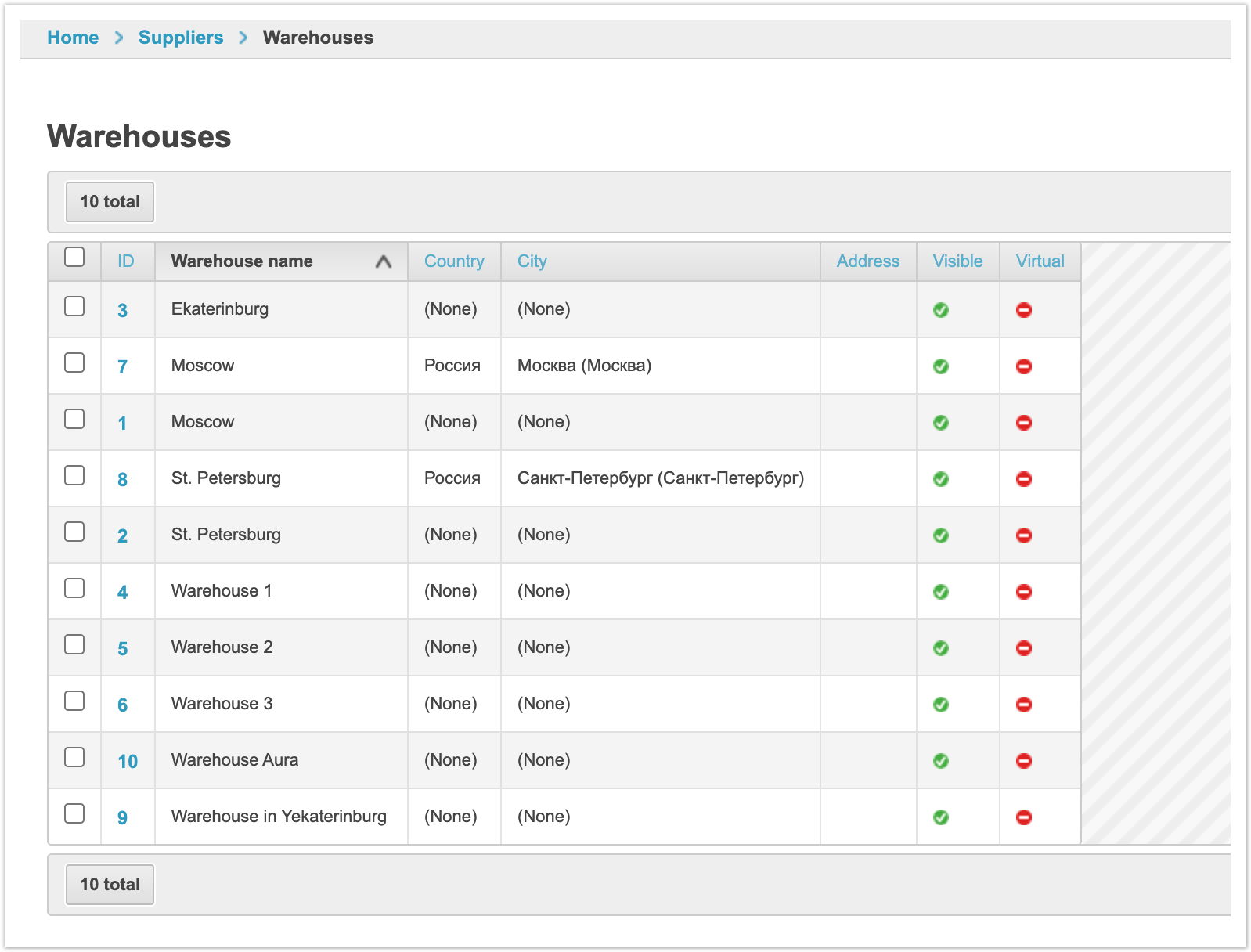Select the Ekaterinburg warehouse checkbox
Screen dimensions: 1251x952
(x=74, y=306)
